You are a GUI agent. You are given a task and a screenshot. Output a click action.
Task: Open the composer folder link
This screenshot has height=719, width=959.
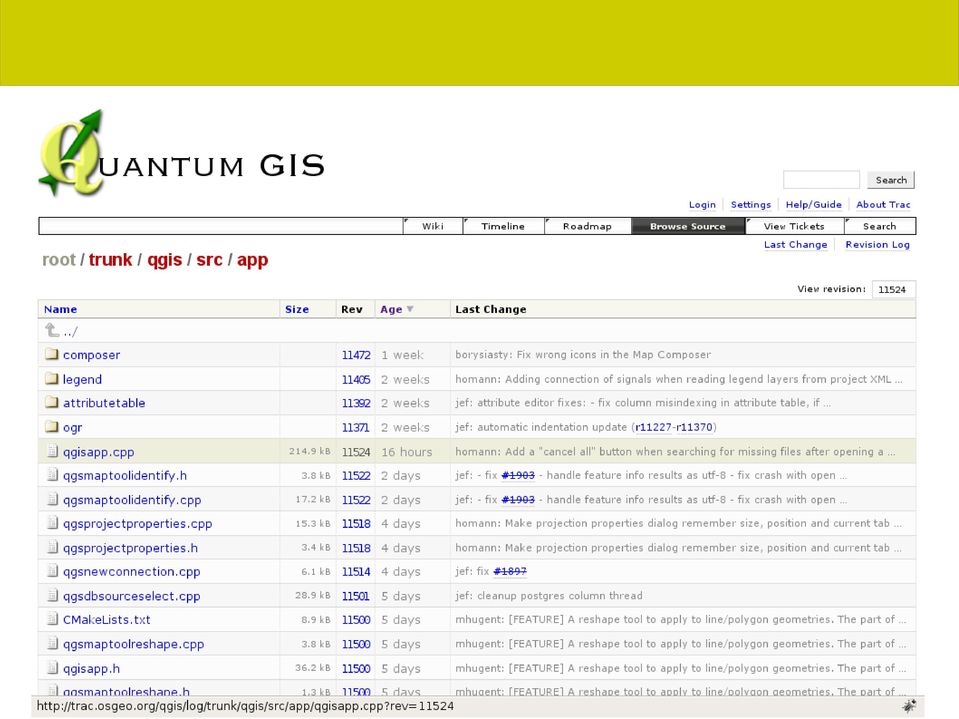(x=91, y=355)
